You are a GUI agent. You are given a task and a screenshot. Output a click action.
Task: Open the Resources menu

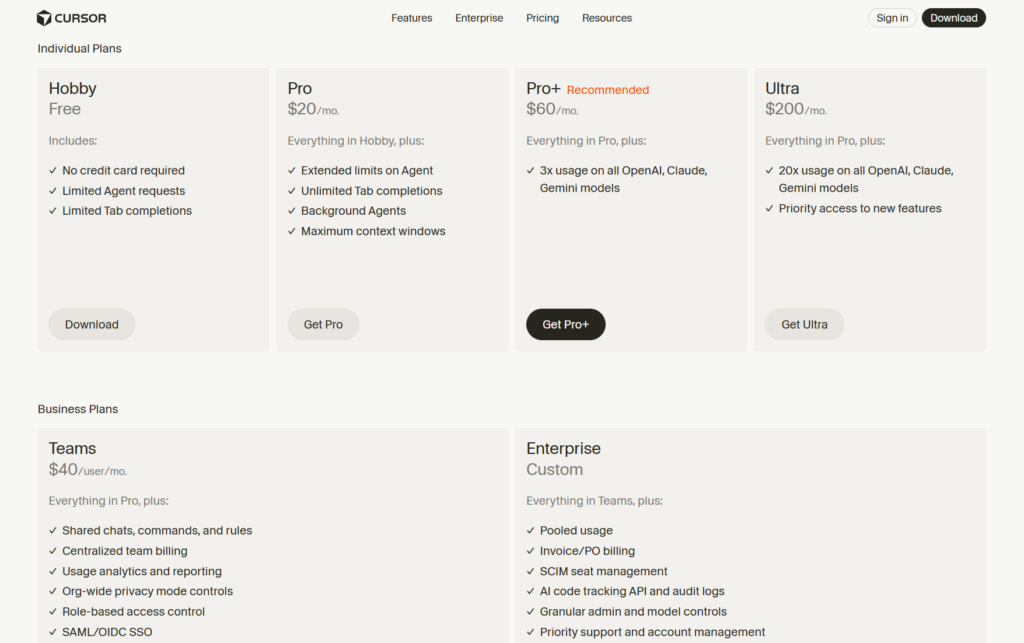tap(606, 17)
